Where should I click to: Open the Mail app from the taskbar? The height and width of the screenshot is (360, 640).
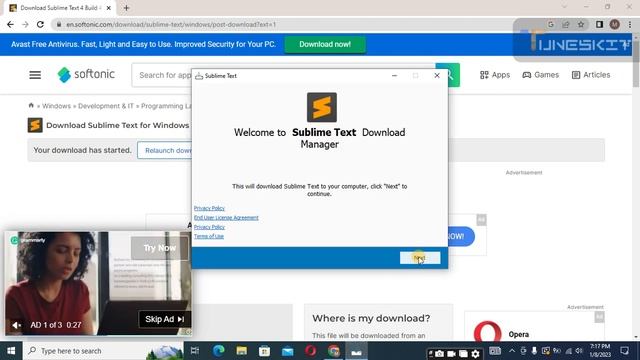pyautogui.click(x=287, y=351)
